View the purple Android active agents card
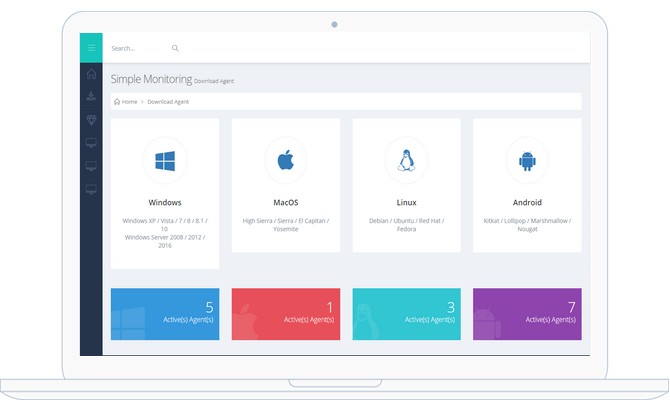Viewport: 670px width, 408px height. [527, 314]
